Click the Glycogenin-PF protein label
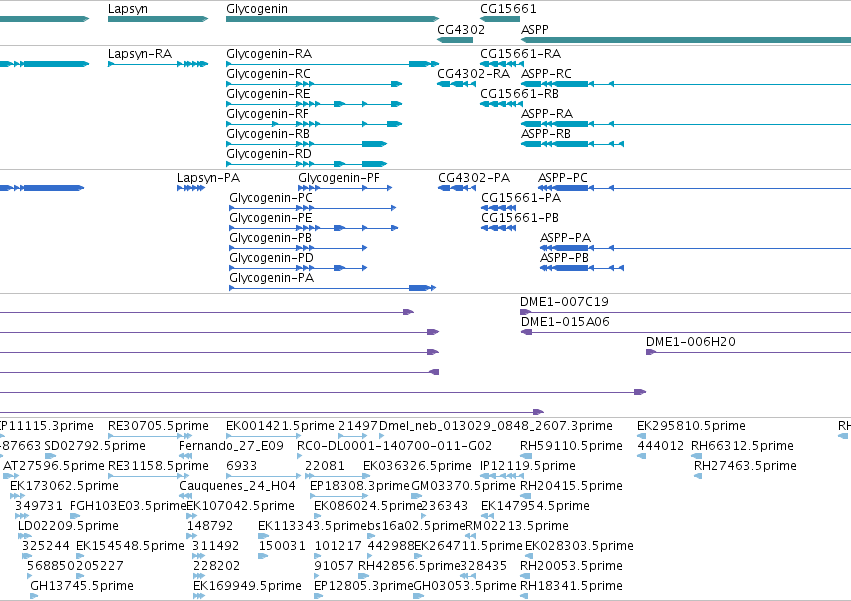 (x=339, y=178)
